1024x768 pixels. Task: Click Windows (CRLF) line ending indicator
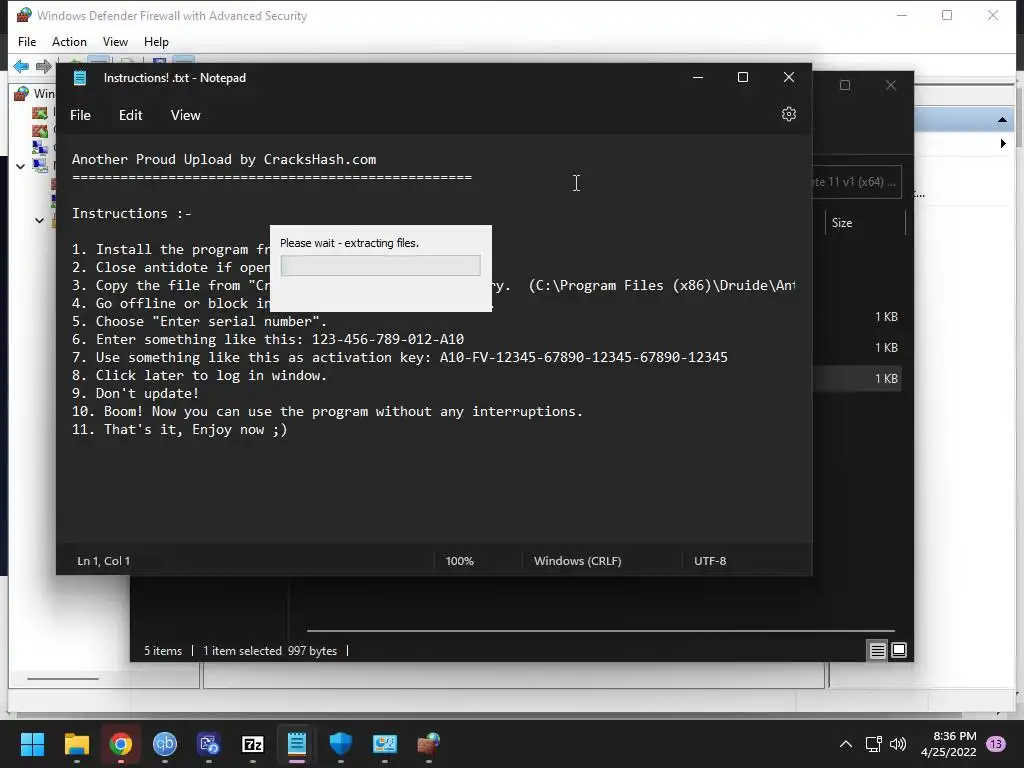click(x=577, y=561)
